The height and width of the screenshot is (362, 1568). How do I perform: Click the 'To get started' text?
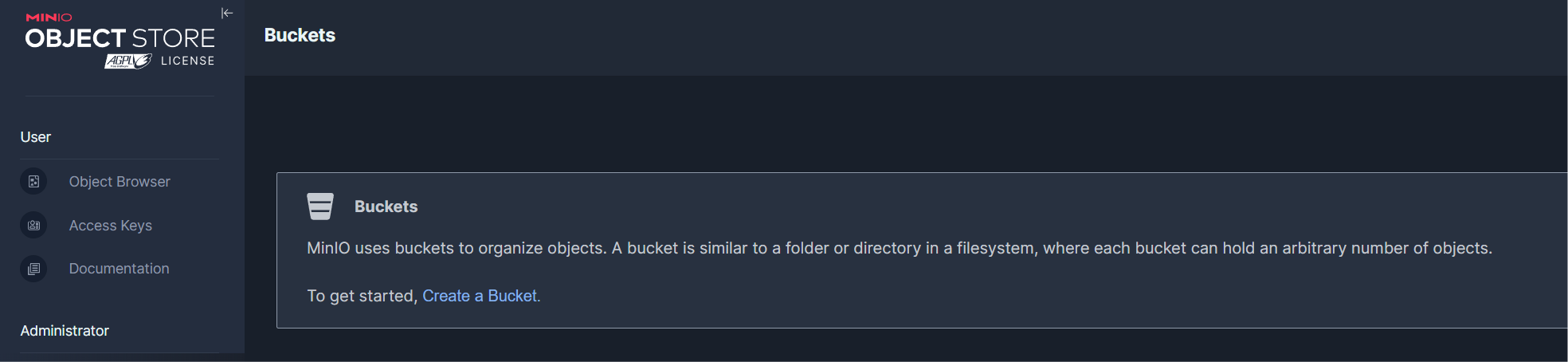(363, 296)
